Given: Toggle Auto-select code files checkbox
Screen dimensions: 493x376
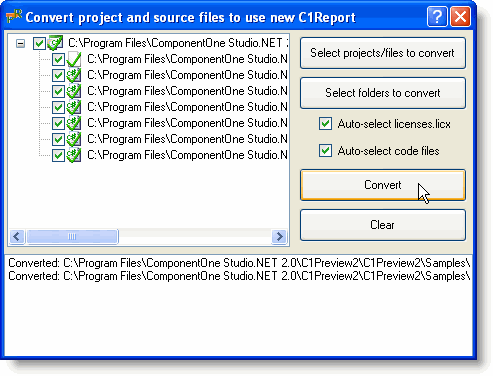Looking at the screenshot, I should click(x=325, y=151).
